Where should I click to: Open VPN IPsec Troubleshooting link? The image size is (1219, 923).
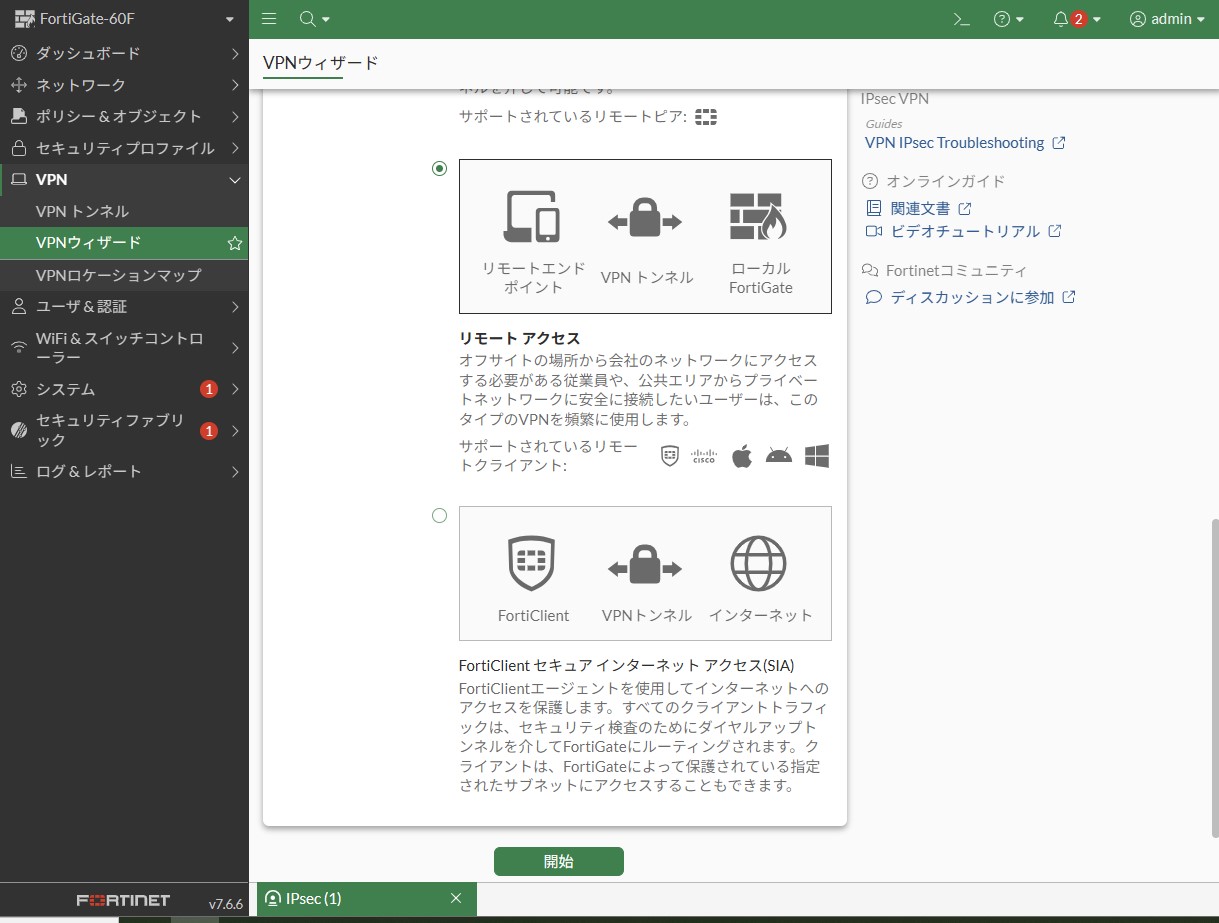pyautogui.click(x=954, y=143)
